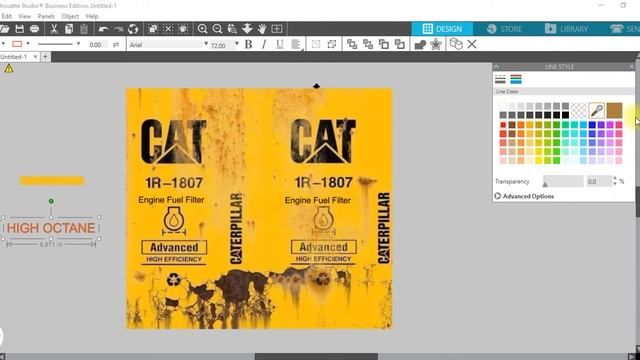The width and height of the screenshot is (640, 360).
Task: Expand Advanced Options in Line Style
Action: [524, 196]
